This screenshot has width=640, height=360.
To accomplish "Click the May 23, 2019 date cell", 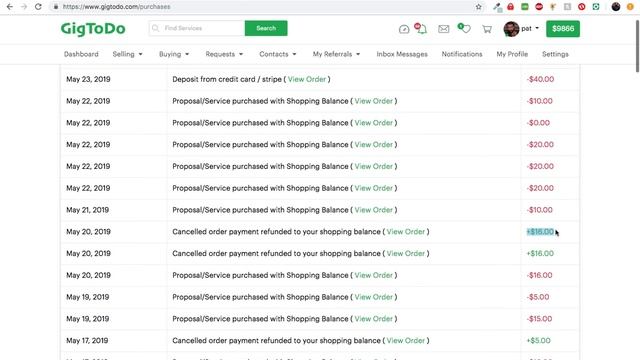I will (x=88, y=79).
